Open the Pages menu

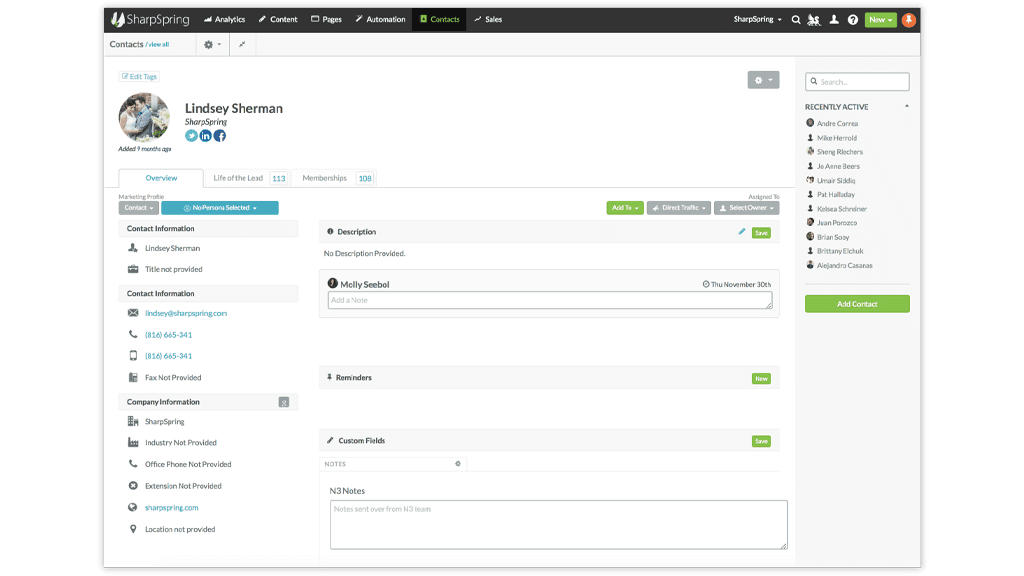pyautogui.click(x=327, y=20)
